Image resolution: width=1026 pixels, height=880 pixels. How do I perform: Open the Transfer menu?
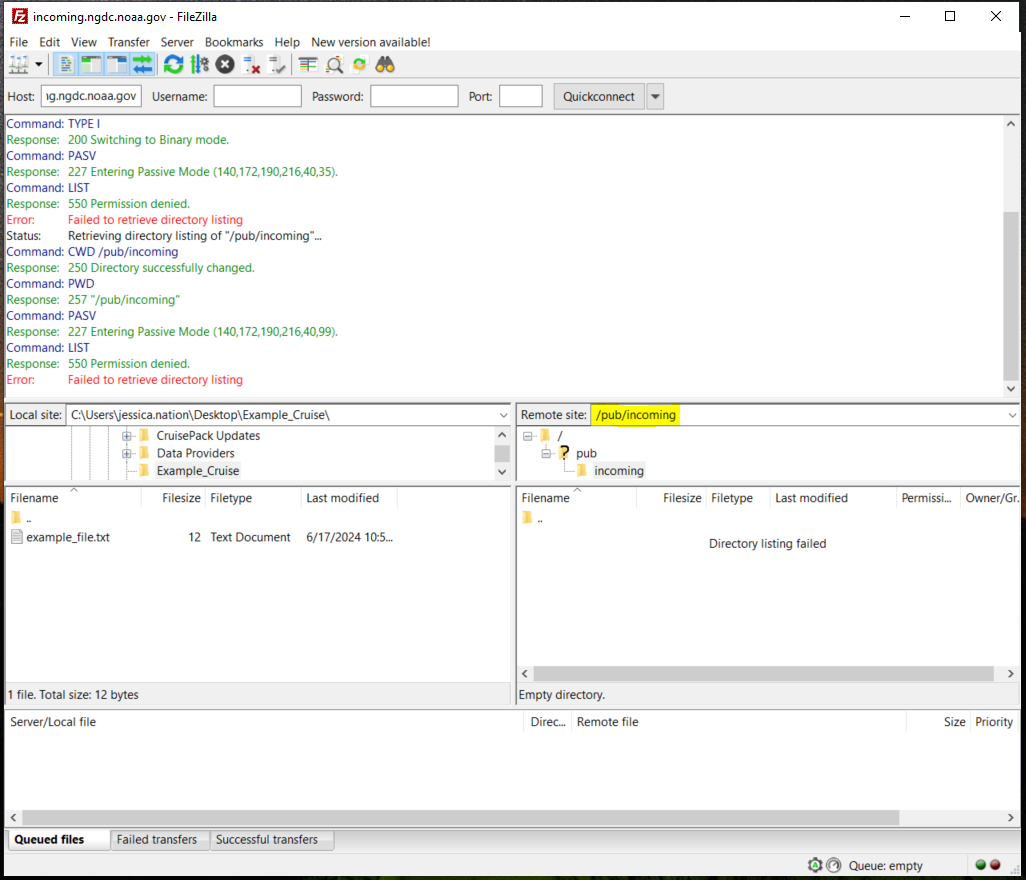tap(128, 42)
